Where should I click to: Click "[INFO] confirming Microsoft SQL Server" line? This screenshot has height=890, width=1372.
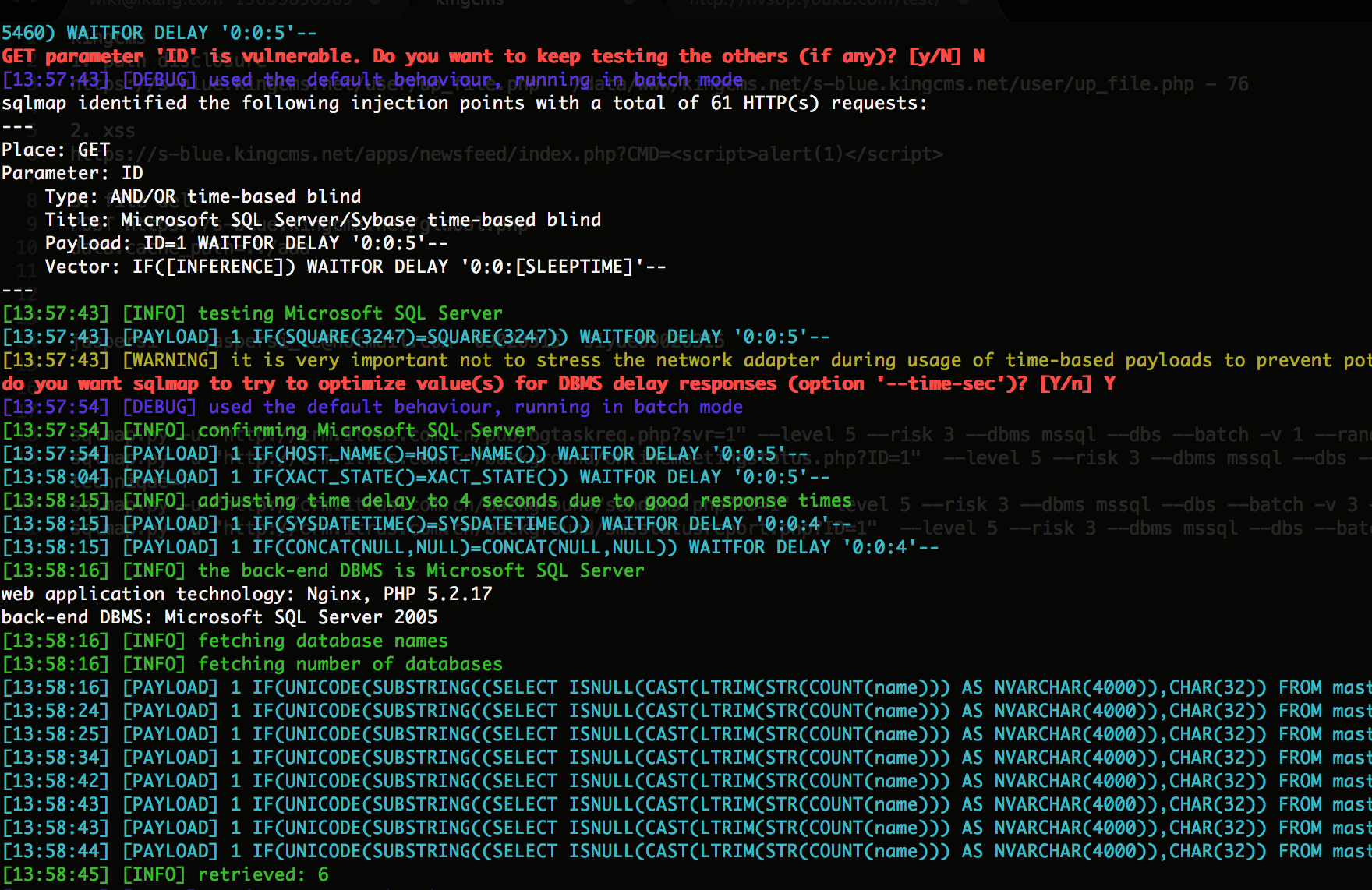tap(268, 430)
